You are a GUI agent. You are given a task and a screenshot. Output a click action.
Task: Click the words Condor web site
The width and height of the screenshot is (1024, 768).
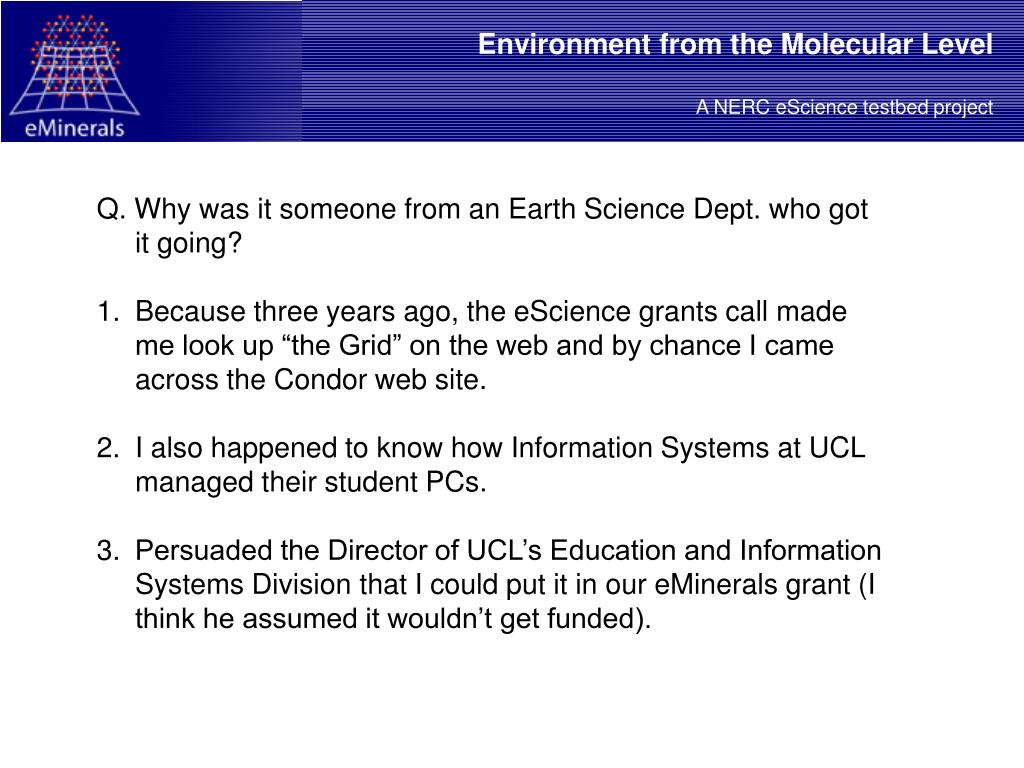coord(379,379)
